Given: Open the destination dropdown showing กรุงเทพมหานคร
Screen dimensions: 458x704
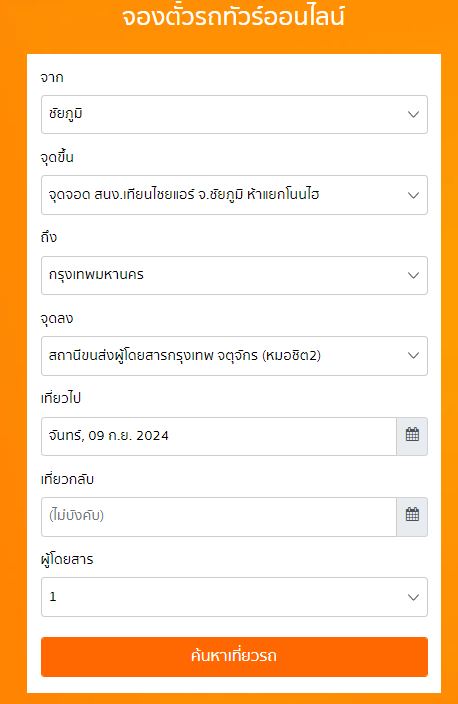Looking at the screenshot, I should tap(234, 275).
